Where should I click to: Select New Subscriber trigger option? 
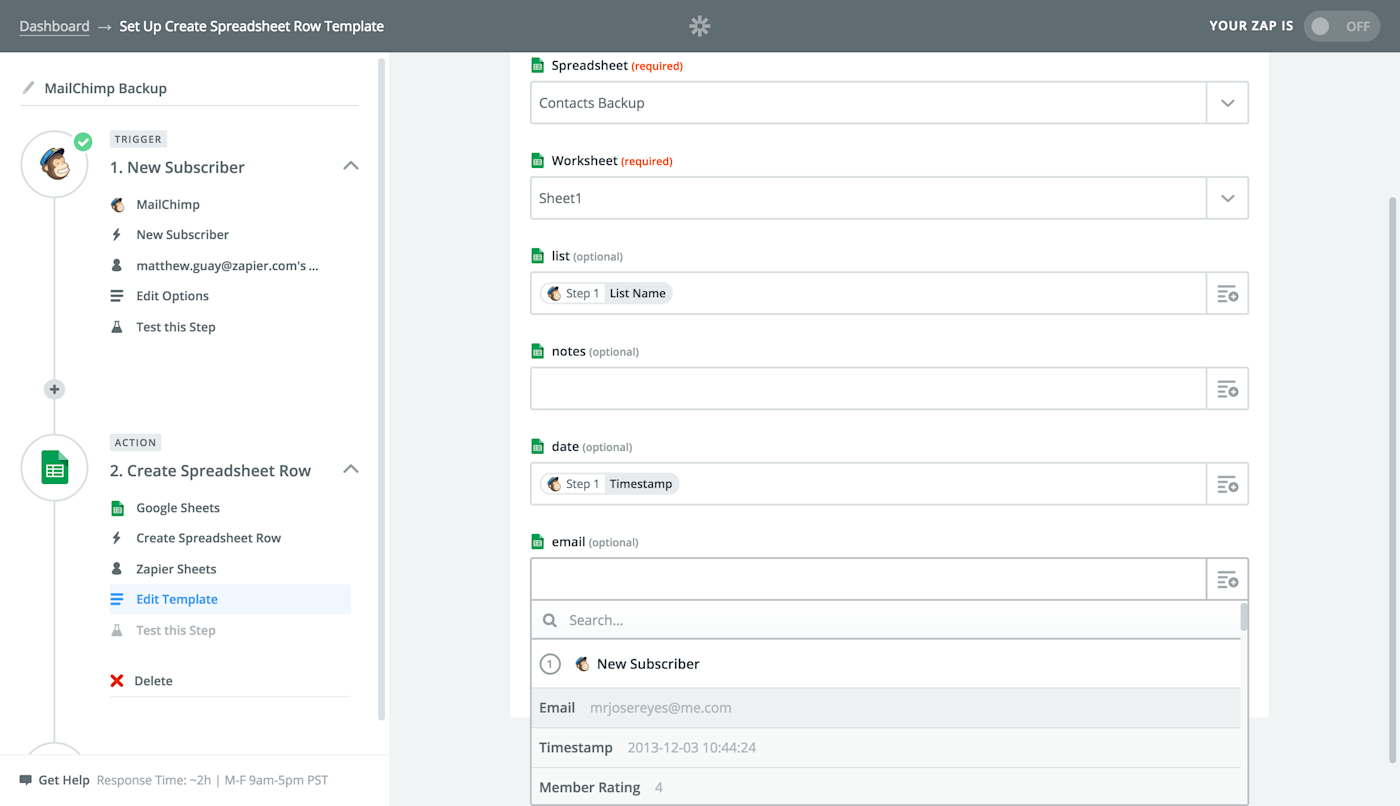[x=183, y=234]
